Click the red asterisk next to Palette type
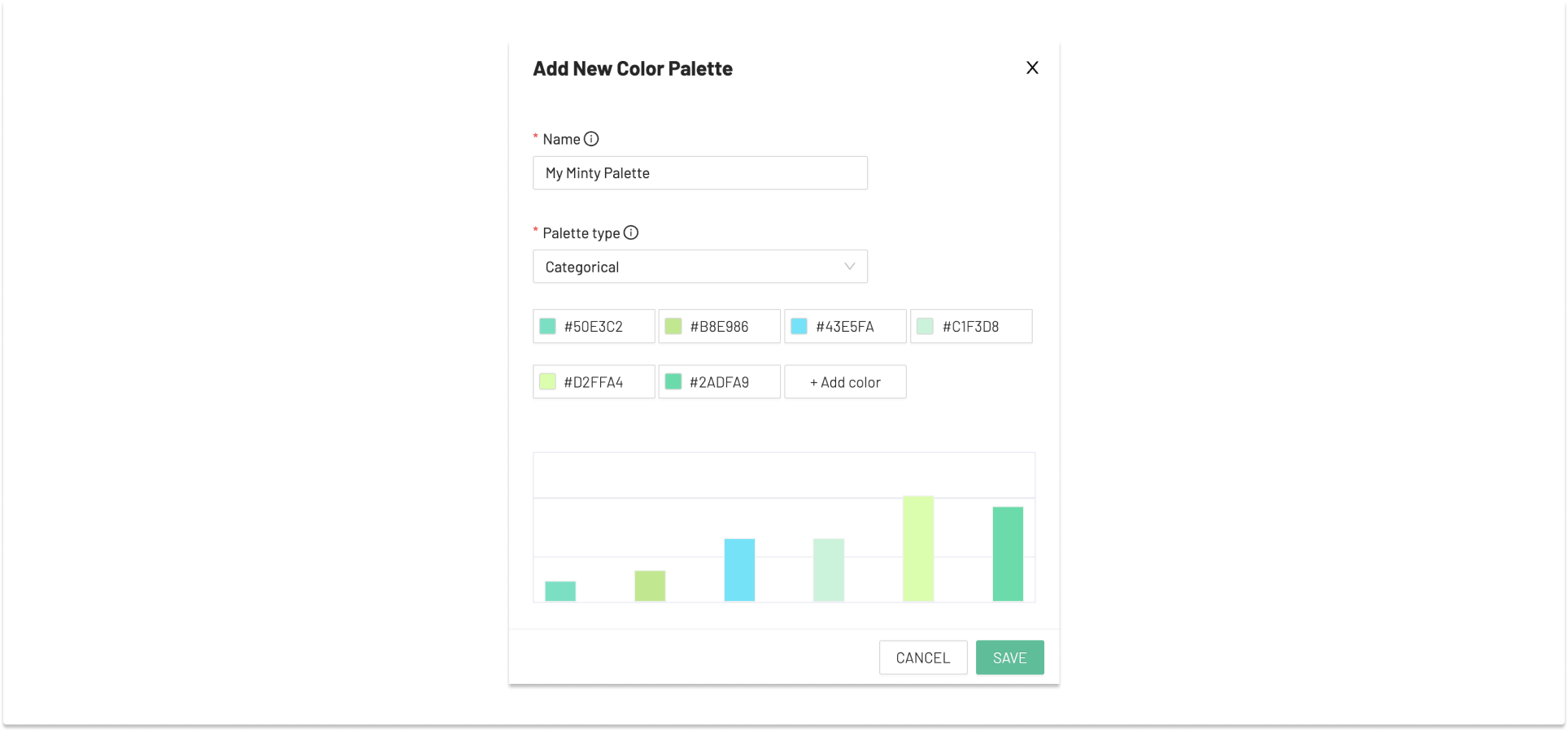The width and height of the screenshot is (1568, 731). click(x=535, y=231)
